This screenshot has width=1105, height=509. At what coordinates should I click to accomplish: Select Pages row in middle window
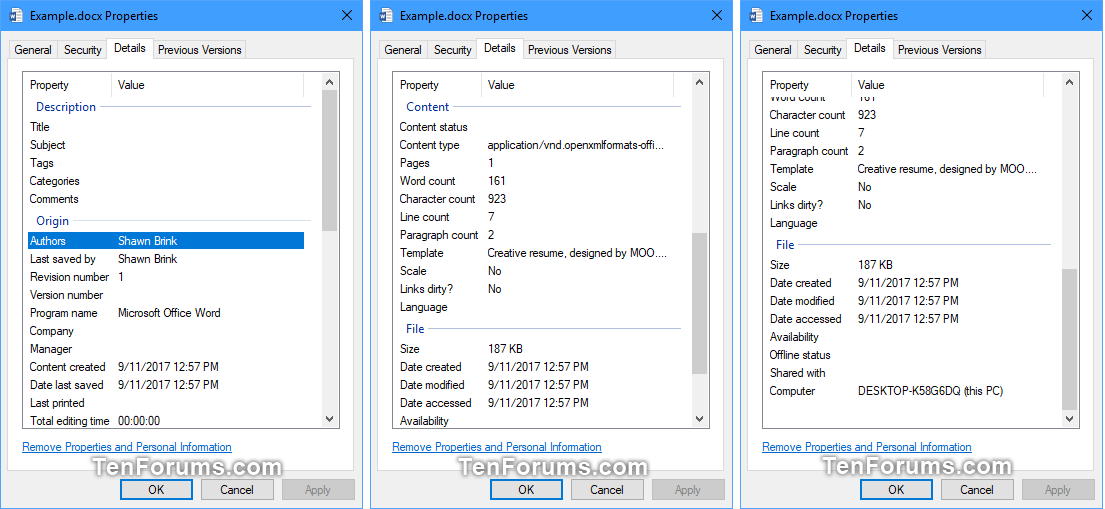(536, 163)
